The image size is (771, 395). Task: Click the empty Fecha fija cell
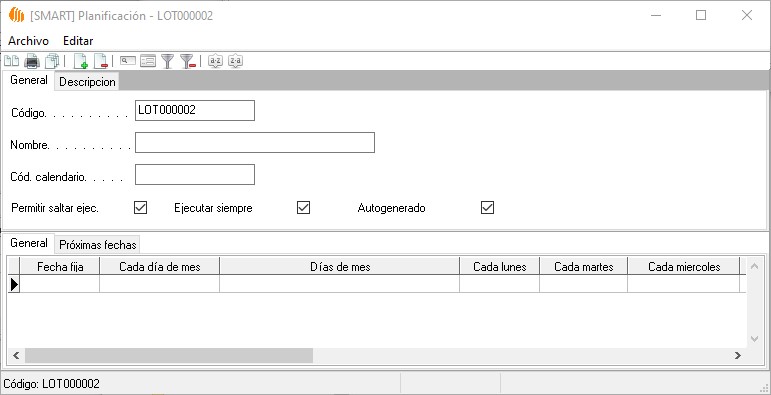point(59,284)
